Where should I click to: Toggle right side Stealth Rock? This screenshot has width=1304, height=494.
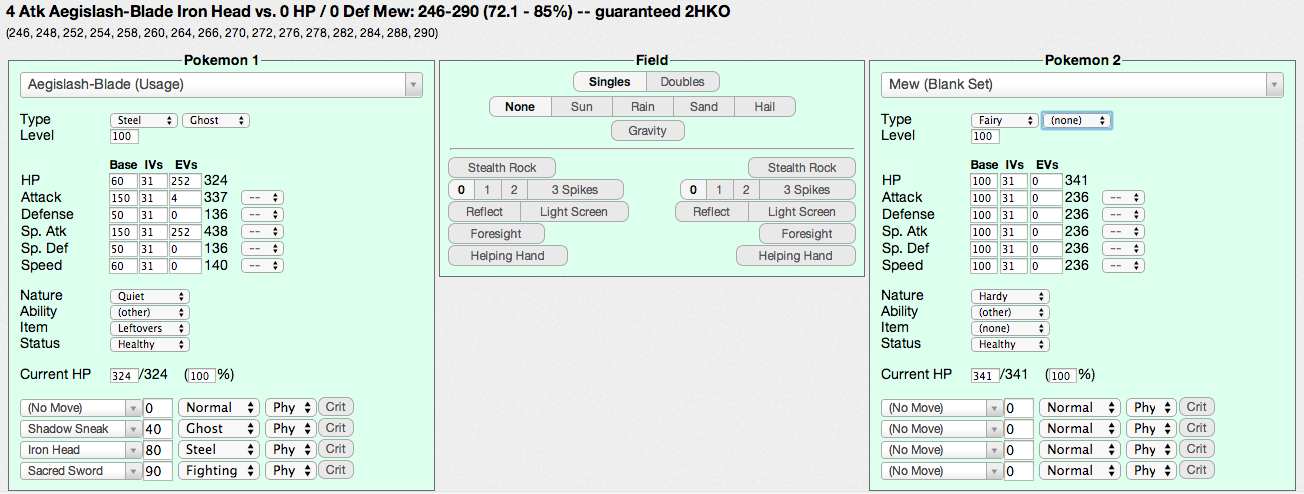(802, 168)
